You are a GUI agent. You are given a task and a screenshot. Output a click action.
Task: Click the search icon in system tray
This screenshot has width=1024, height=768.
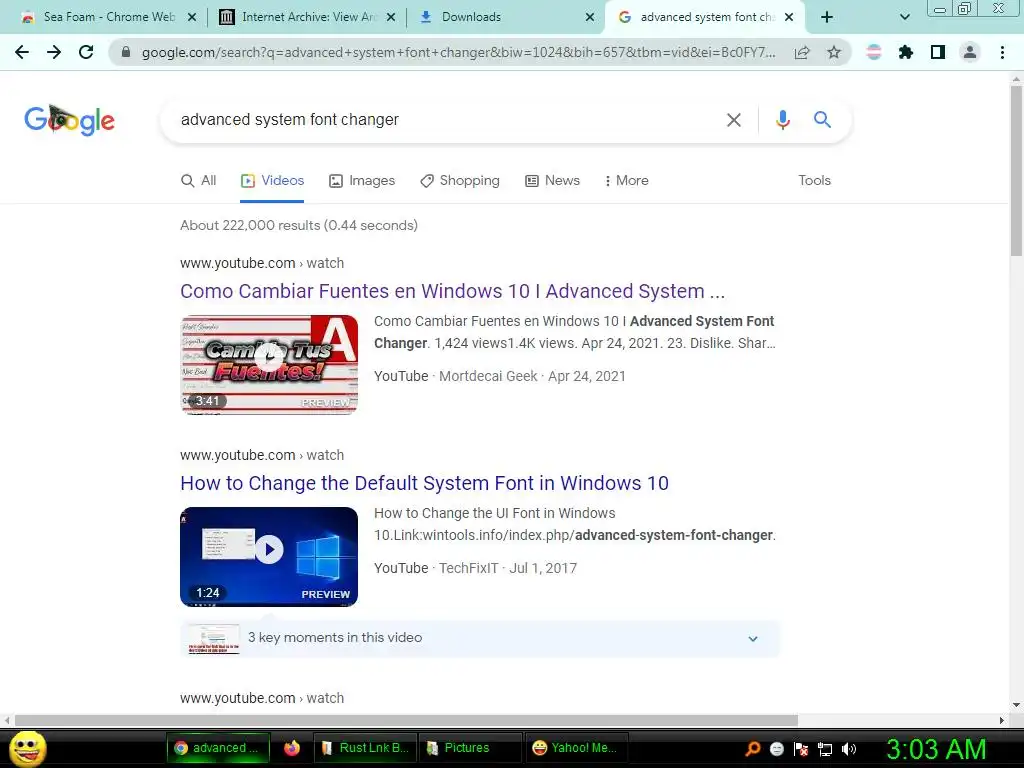752,749
